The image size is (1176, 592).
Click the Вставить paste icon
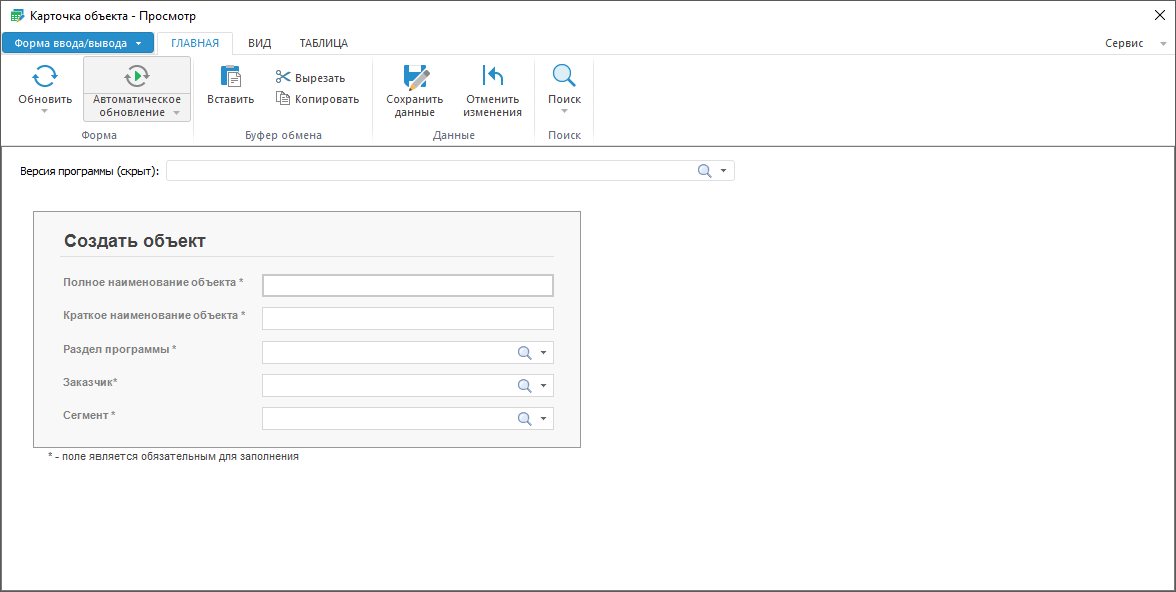pos(230,76)
